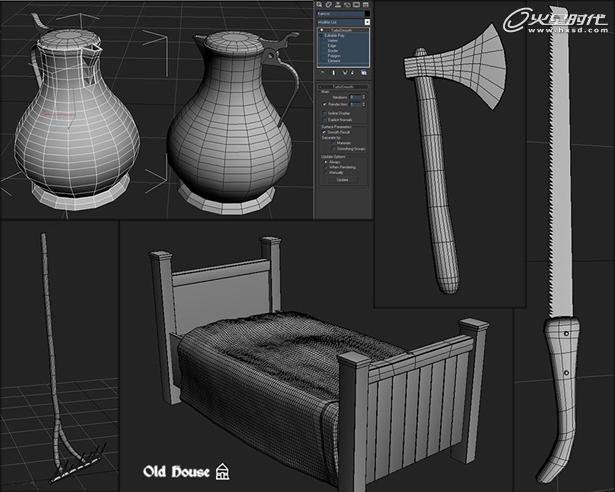Open the Create tab in command panel
Viewport: 615px width, 492px height.
coord(319,5)
